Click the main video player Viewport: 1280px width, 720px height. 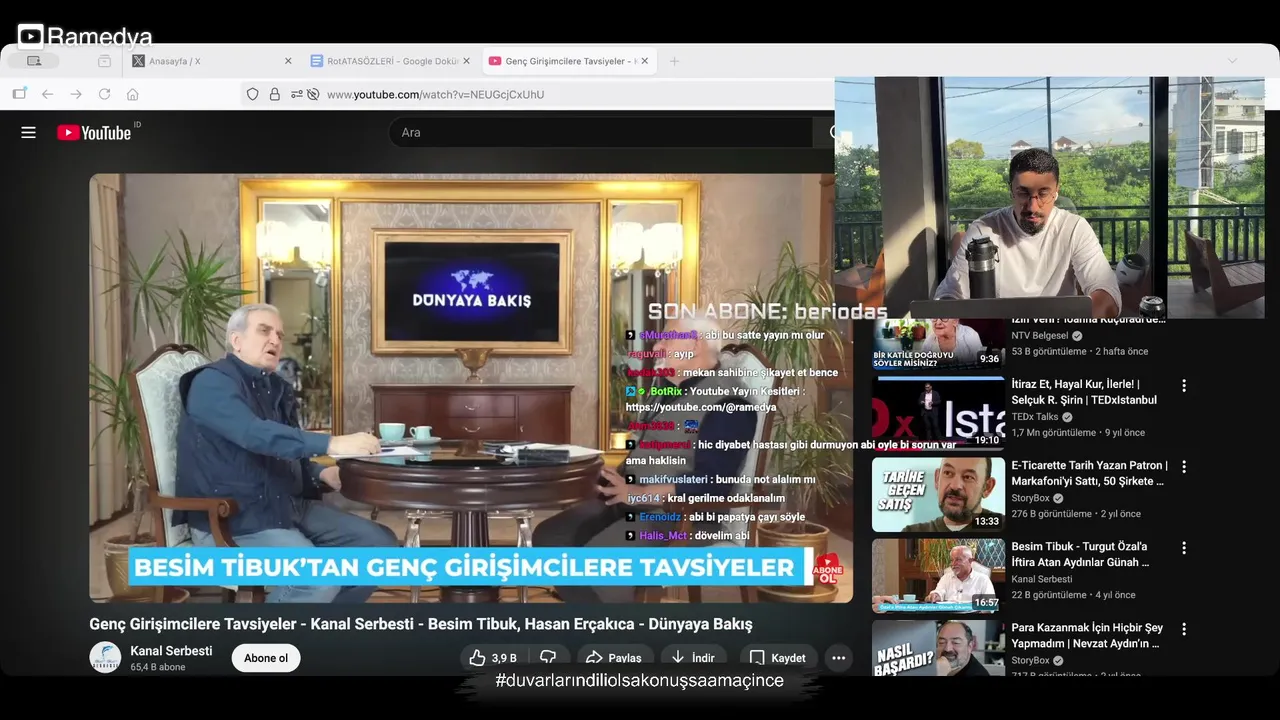click(x=470, y=388)
